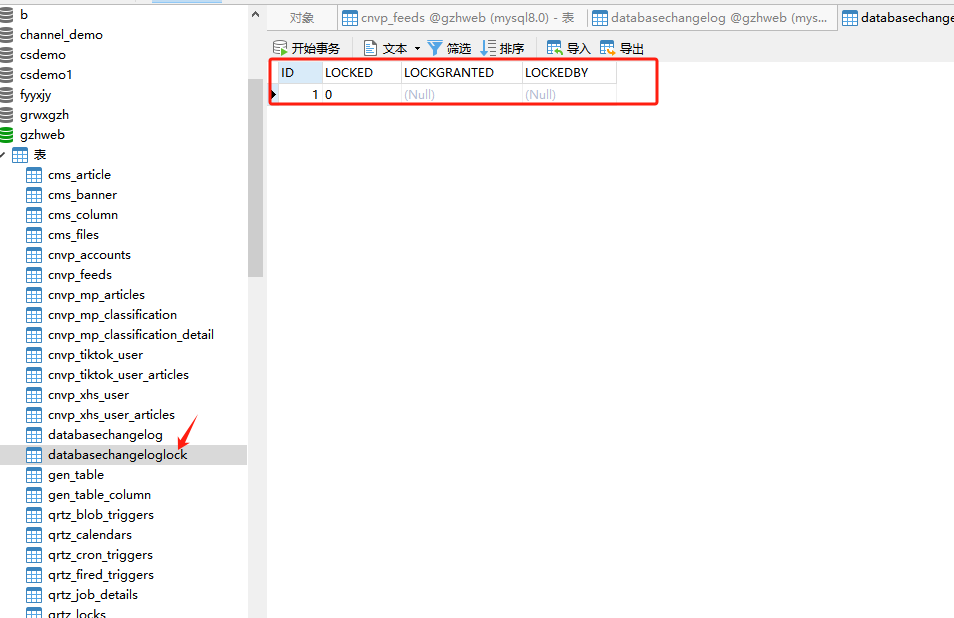
Task: Click the channel_demo database icon
Action: point(8,35)
